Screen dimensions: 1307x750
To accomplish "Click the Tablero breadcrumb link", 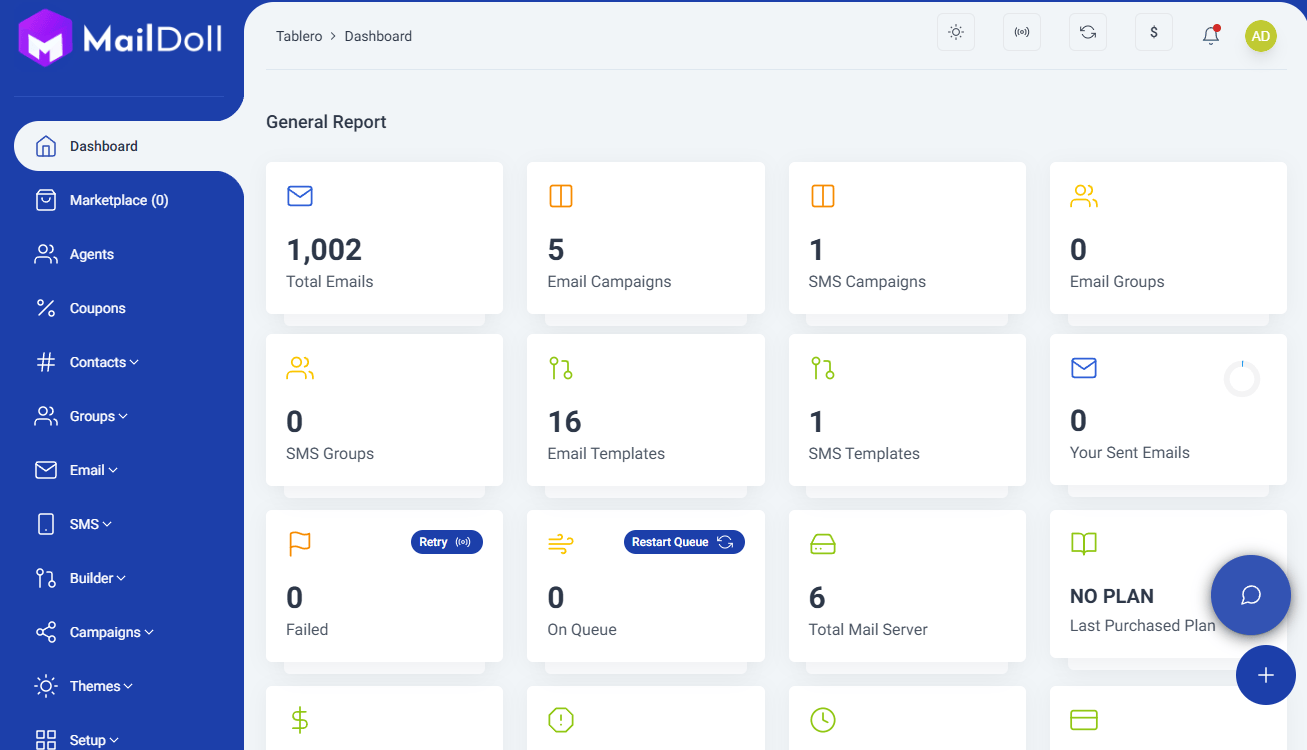I will [x=299, y=36].
